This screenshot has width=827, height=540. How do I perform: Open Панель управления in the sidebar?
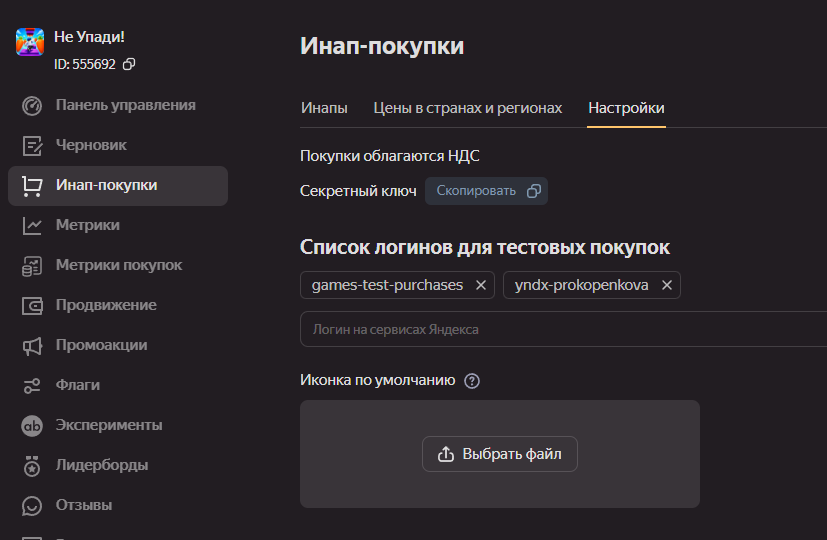click(x=118, y=105)
